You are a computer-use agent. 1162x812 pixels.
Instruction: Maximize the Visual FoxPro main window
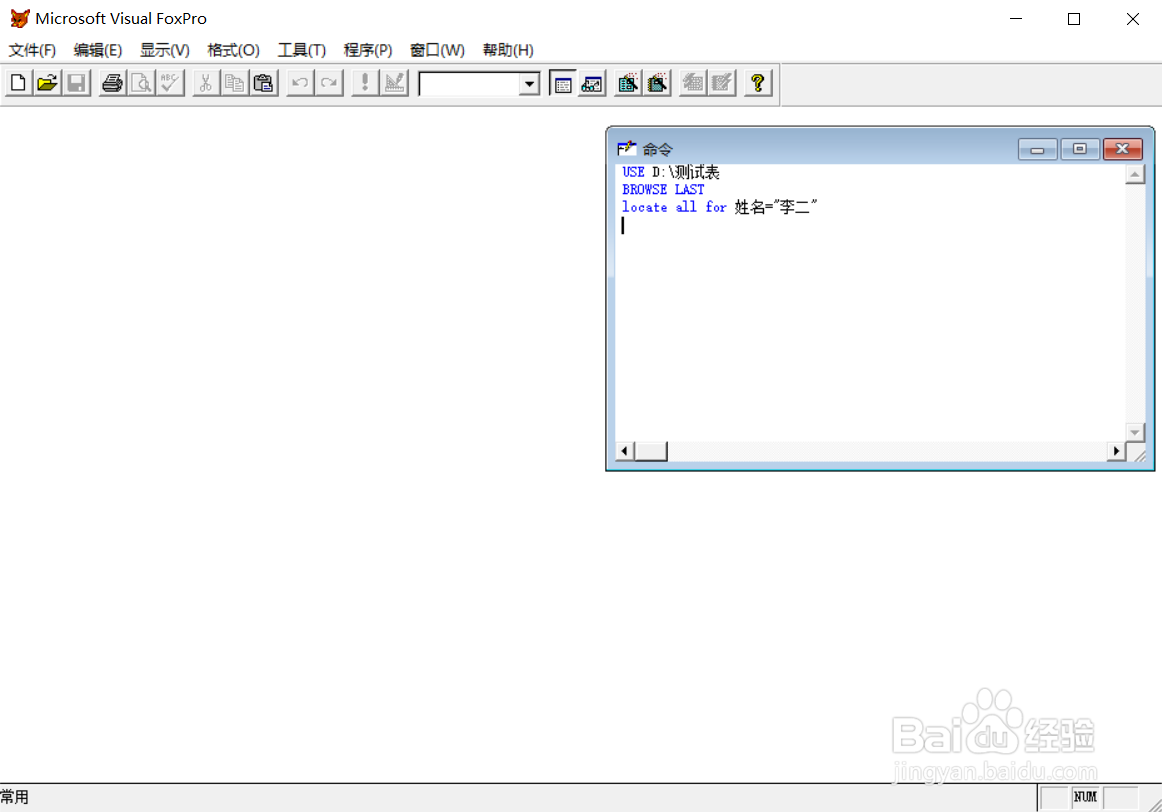1074,19
